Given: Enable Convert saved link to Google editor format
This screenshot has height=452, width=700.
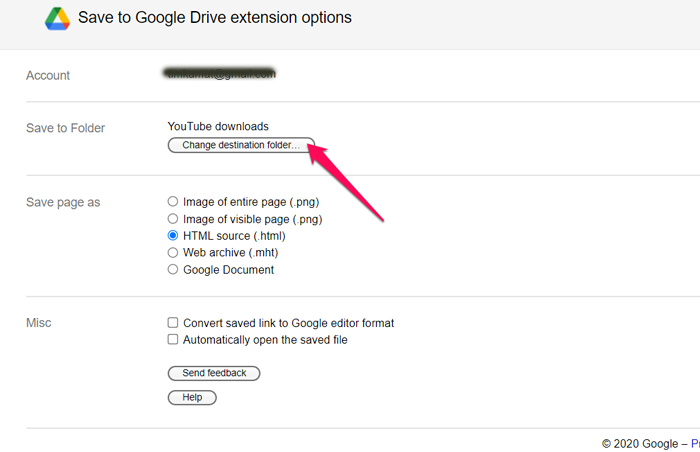Looking at the screenshot, I should pos(173,322).
